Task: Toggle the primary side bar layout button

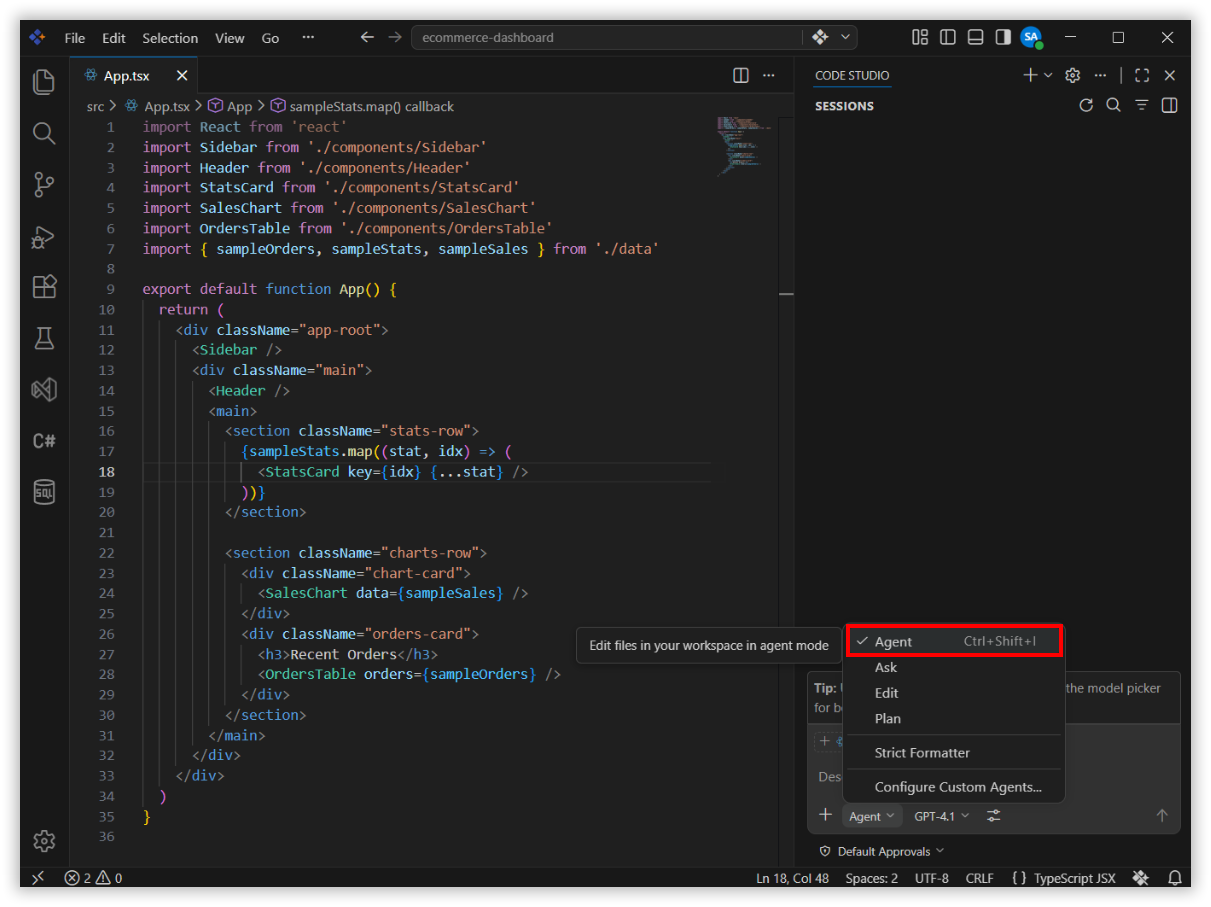Action: click(948, 37)
